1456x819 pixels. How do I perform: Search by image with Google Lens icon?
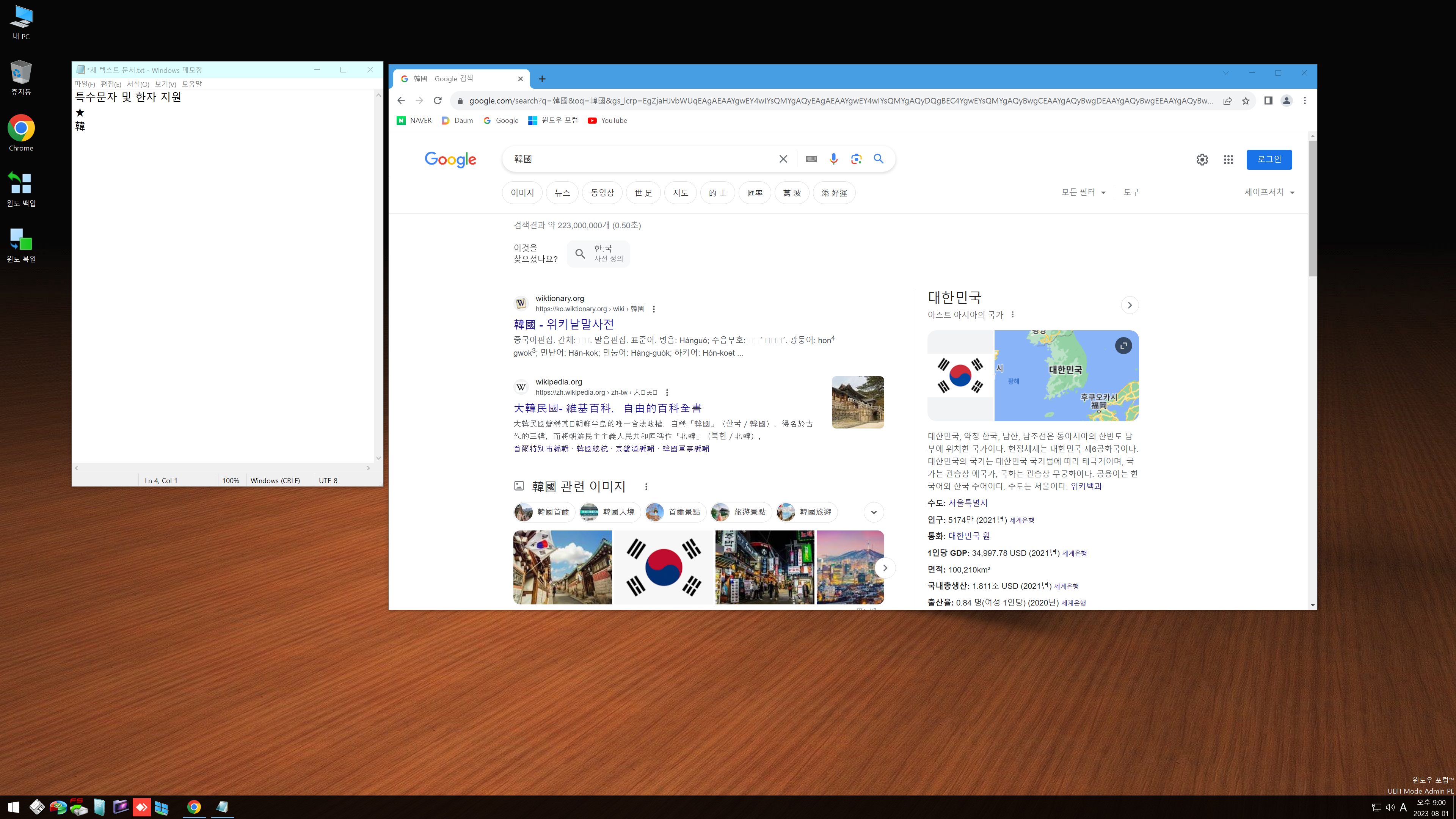pos(856,159)
